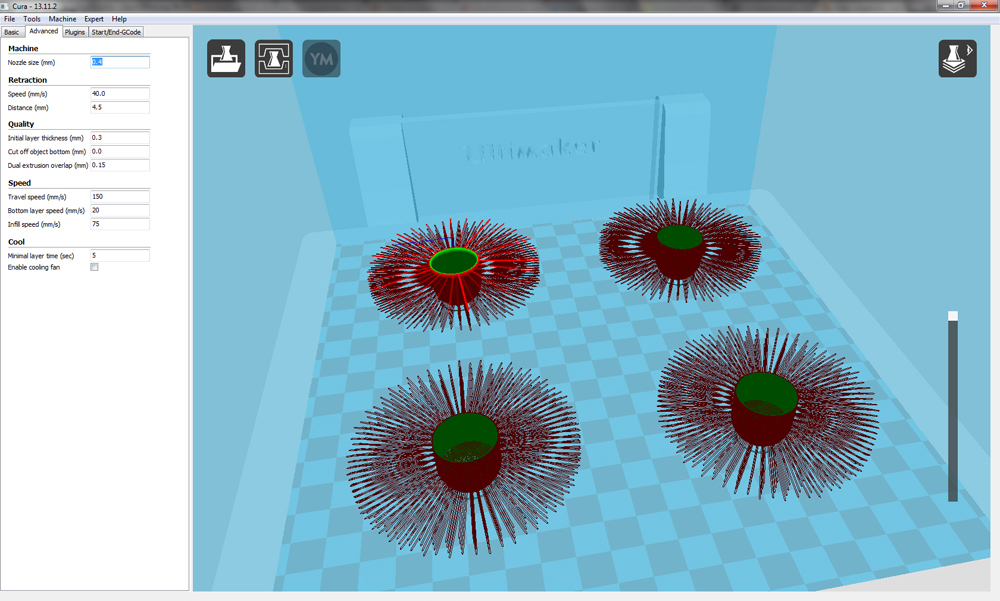Click the Travel speed input field
1000x601 pixels.
pos(120,197)
